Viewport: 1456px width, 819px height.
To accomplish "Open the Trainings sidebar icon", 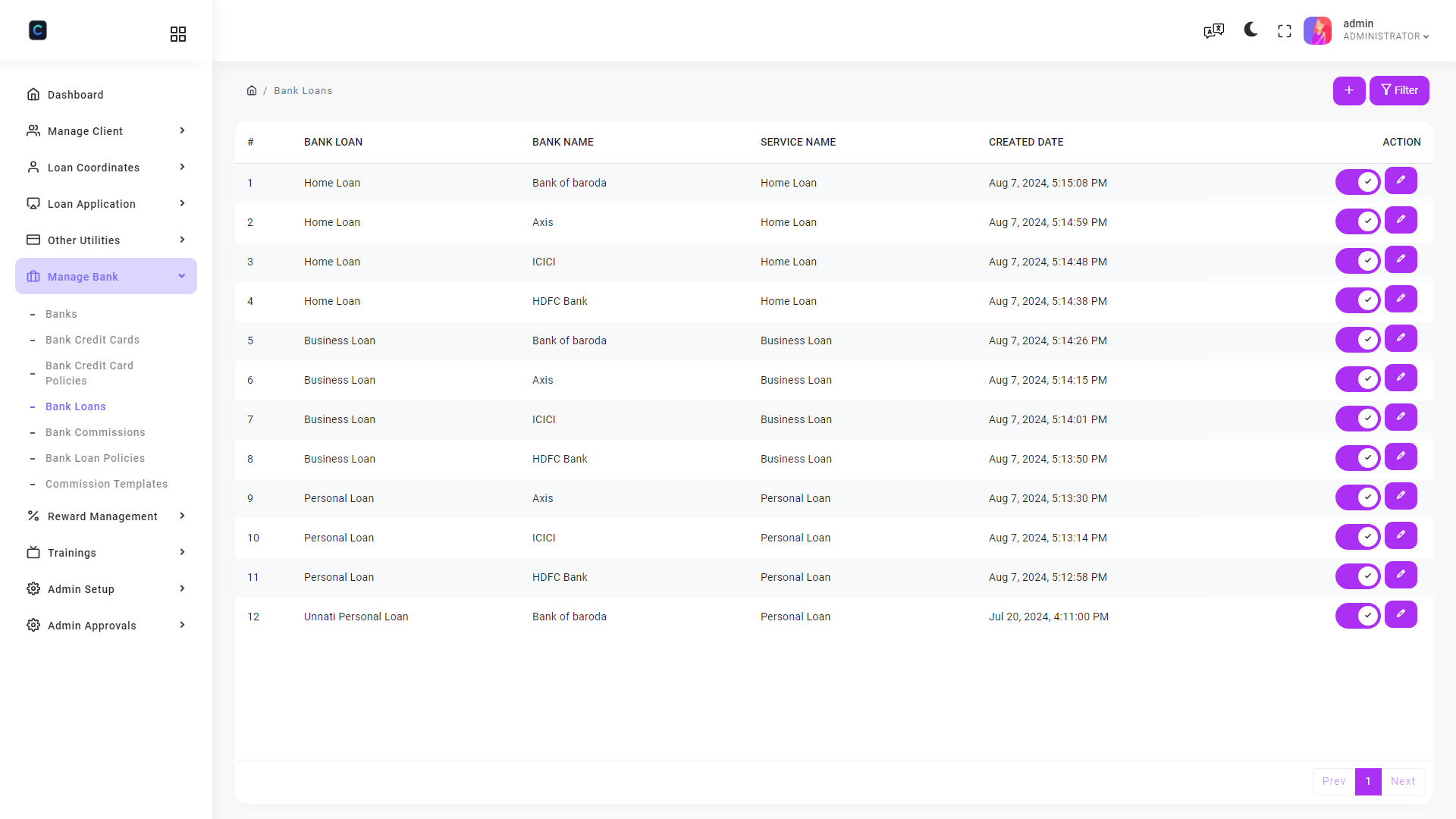I will (x=33, y=552).
